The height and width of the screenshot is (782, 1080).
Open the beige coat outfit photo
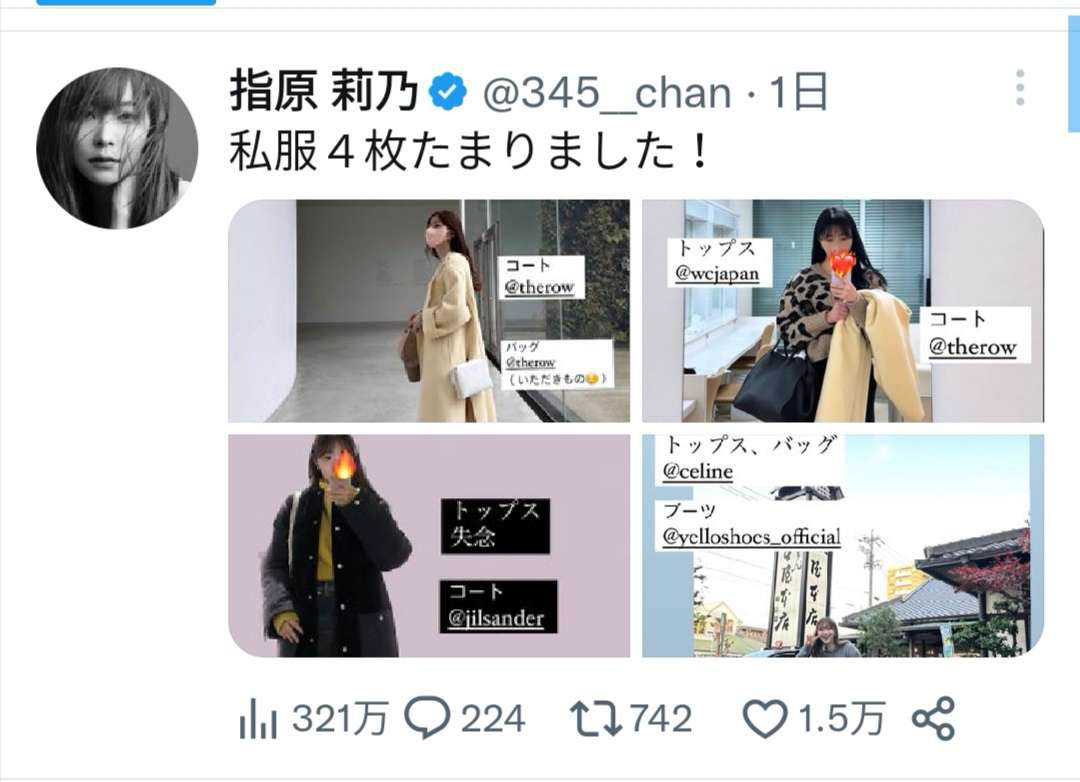[429, 311]
